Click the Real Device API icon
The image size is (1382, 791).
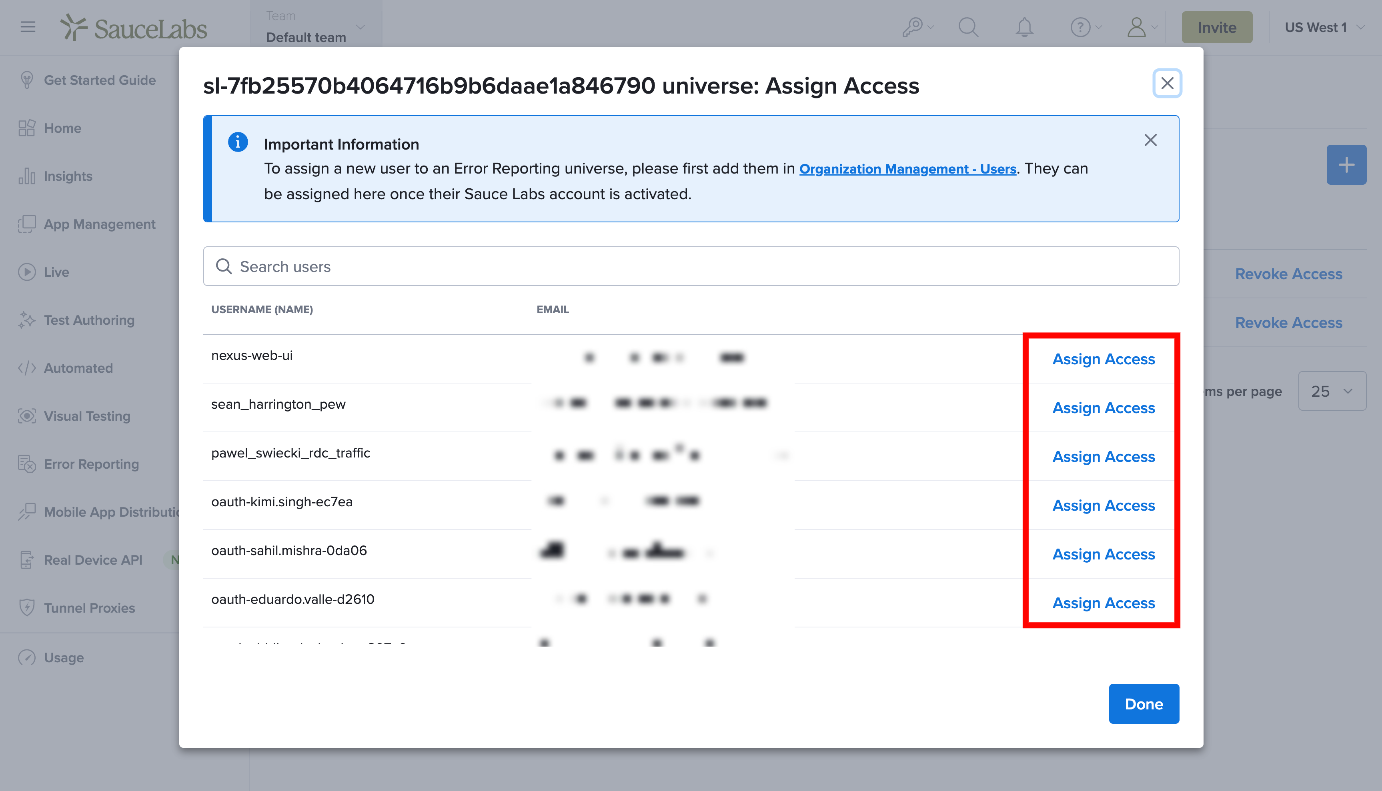pyautogui.click(x=27, y=560)
